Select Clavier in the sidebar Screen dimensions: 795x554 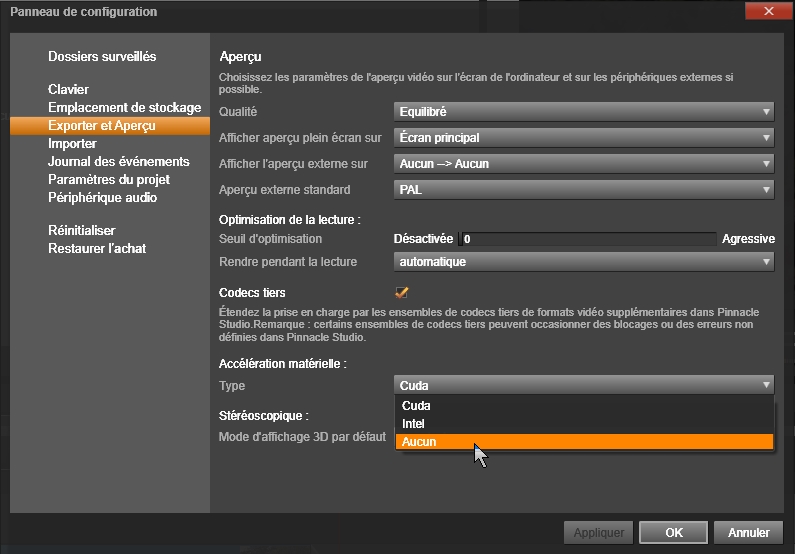coord(68,89)
